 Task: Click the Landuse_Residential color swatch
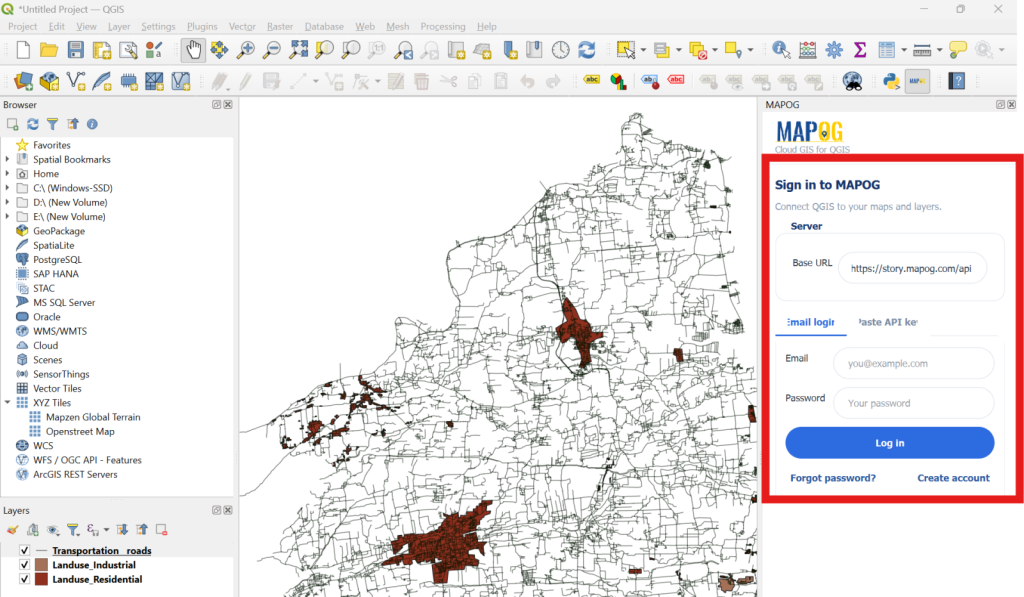(x=41, y=579)
